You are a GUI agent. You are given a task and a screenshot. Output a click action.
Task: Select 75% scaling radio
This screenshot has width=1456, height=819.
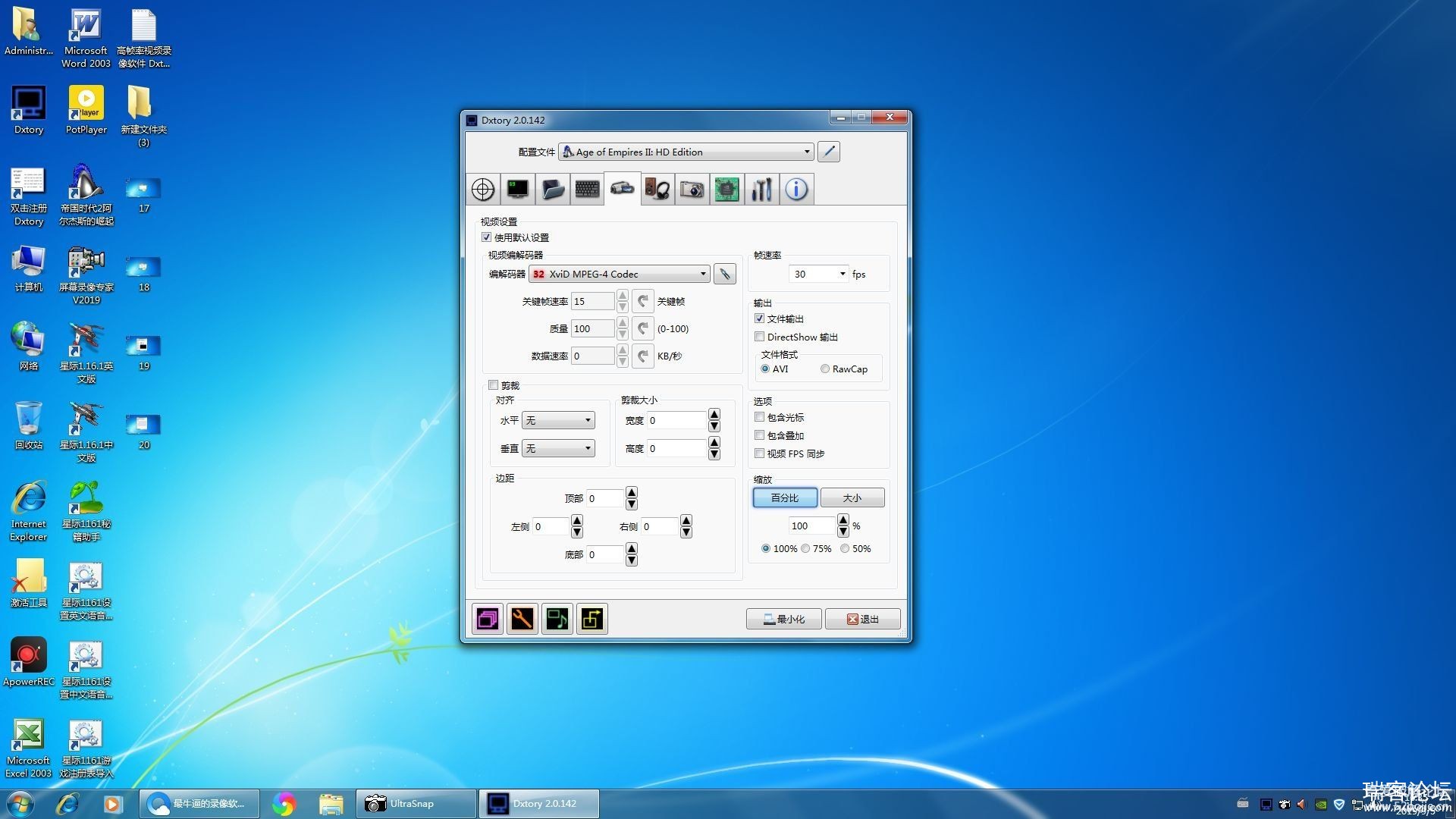(x=805, y=548)
